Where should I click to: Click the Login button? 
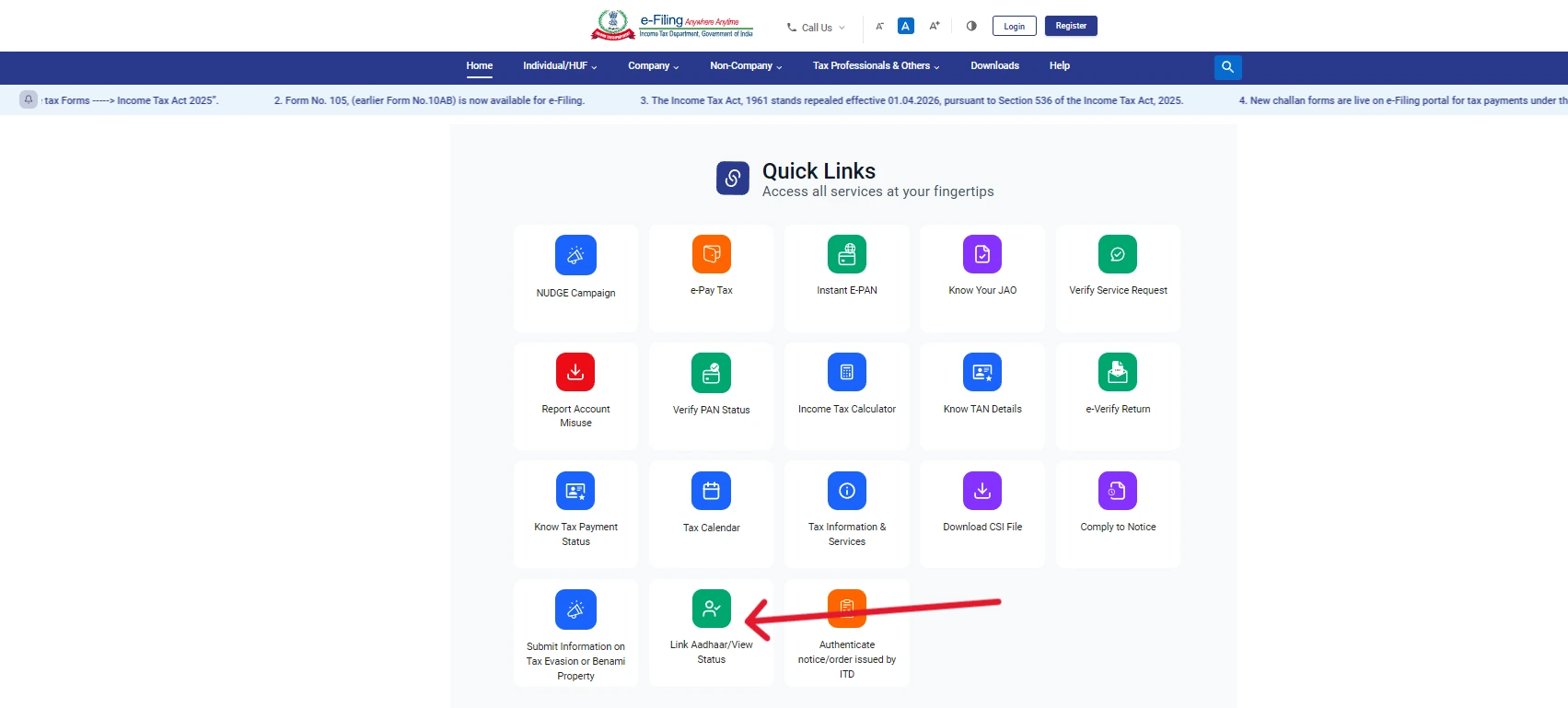coord(1014,26)
